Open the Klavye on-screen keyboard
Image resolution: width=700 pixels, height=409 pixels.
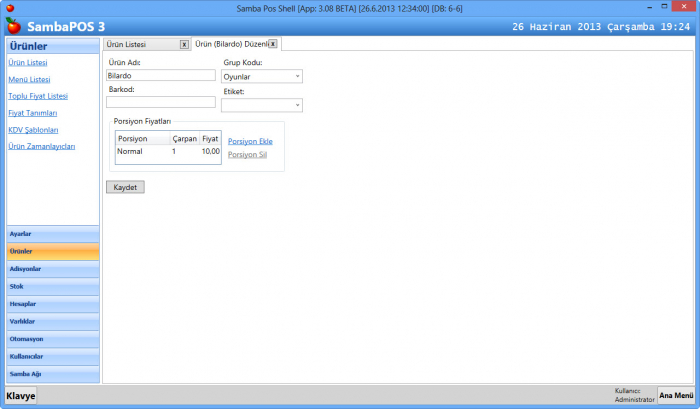pos(20,396)
